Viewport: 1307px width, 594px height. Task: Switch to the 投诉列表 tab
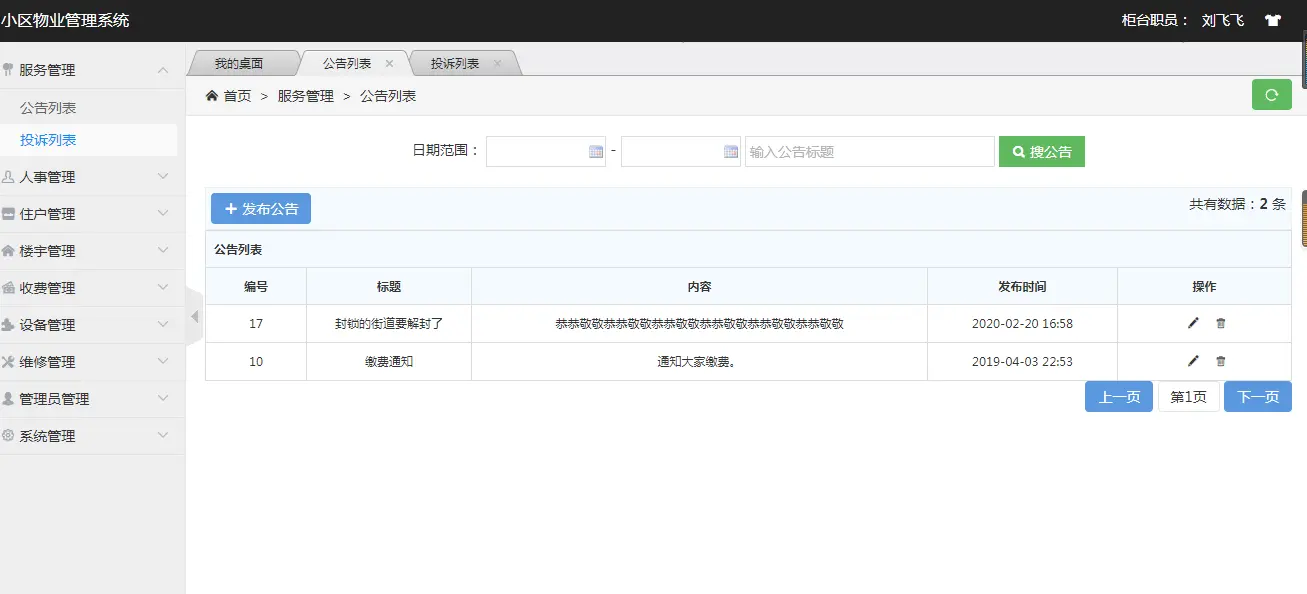[x=455, y=63]
